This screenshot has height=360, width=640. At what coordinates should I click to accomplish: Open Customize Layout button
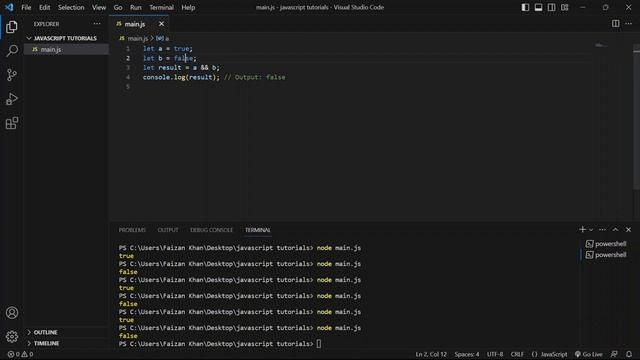(564, 7)
